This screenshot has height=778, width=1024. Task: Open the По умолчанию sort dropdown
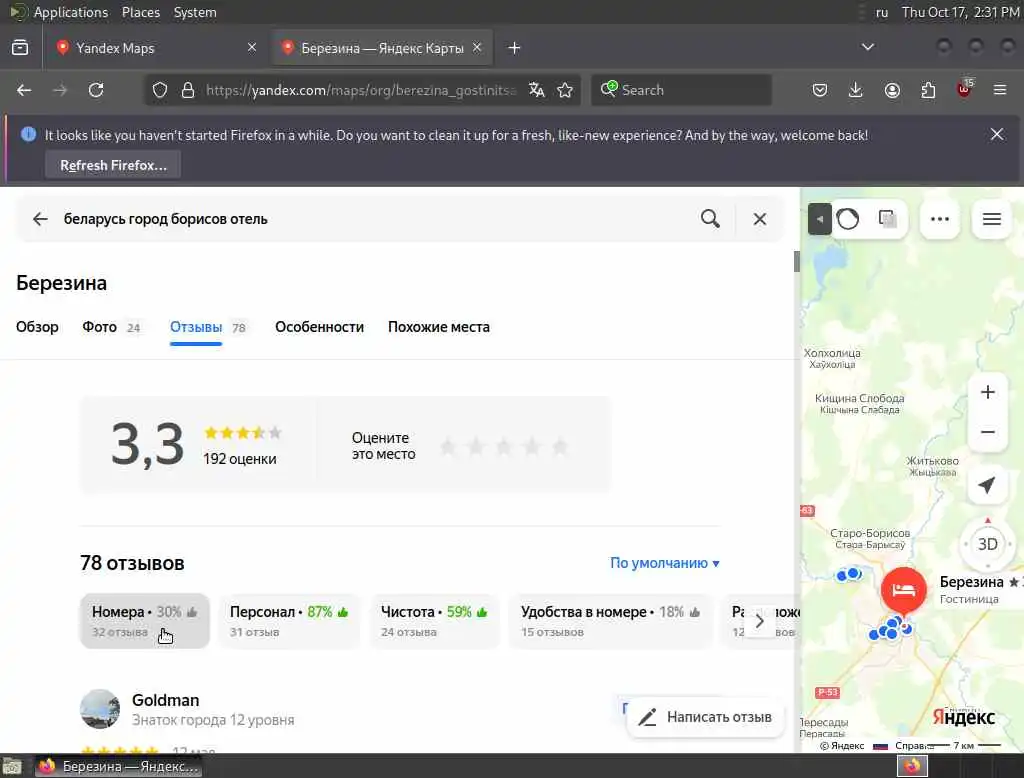coord(664,563)
